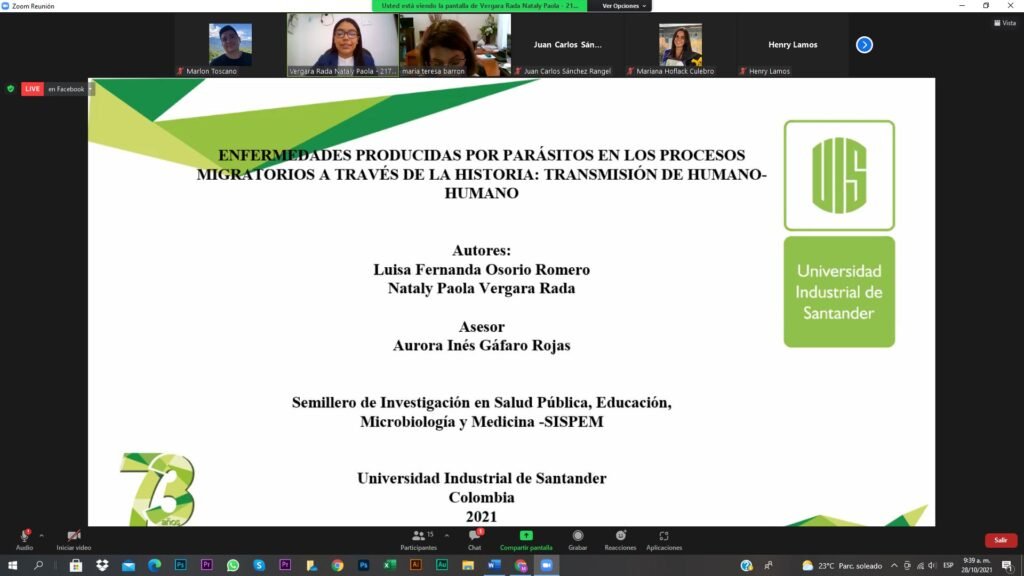Expand the Participantes caret arrow
This screenshot has width=1024, height=576.
[447, 536]
